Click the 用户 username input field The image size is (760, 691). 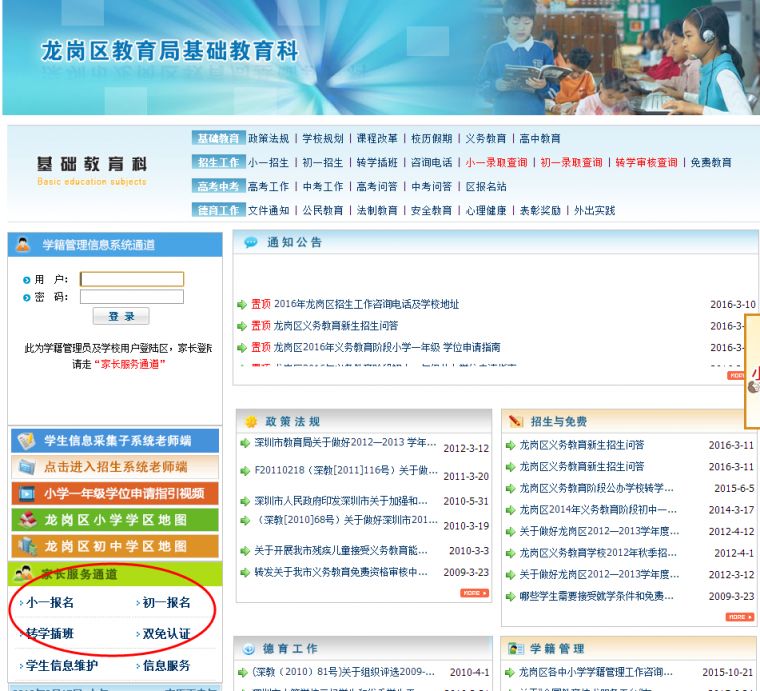click(x=132, y=279)
